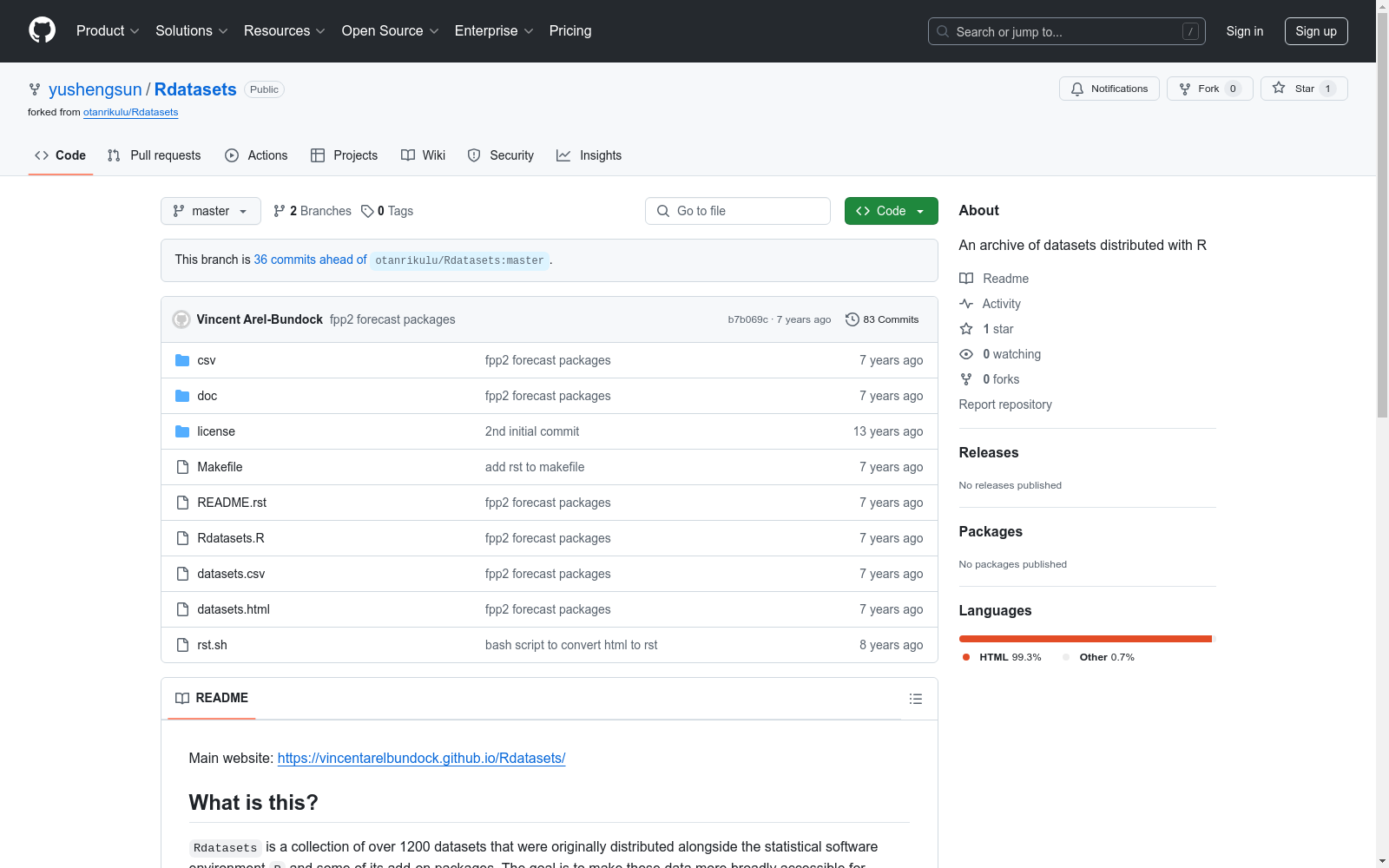The image size is (1389, 868).
Task: Click '2nd initial commit' message
Action: [x=531, y=431]
